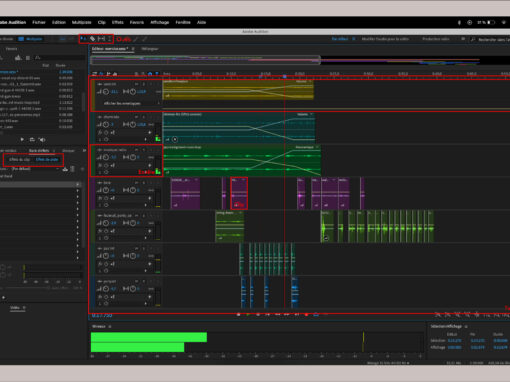Expand Afficher les enveloppes on first track
510x382 pixels.
click(x=122, y=103)
